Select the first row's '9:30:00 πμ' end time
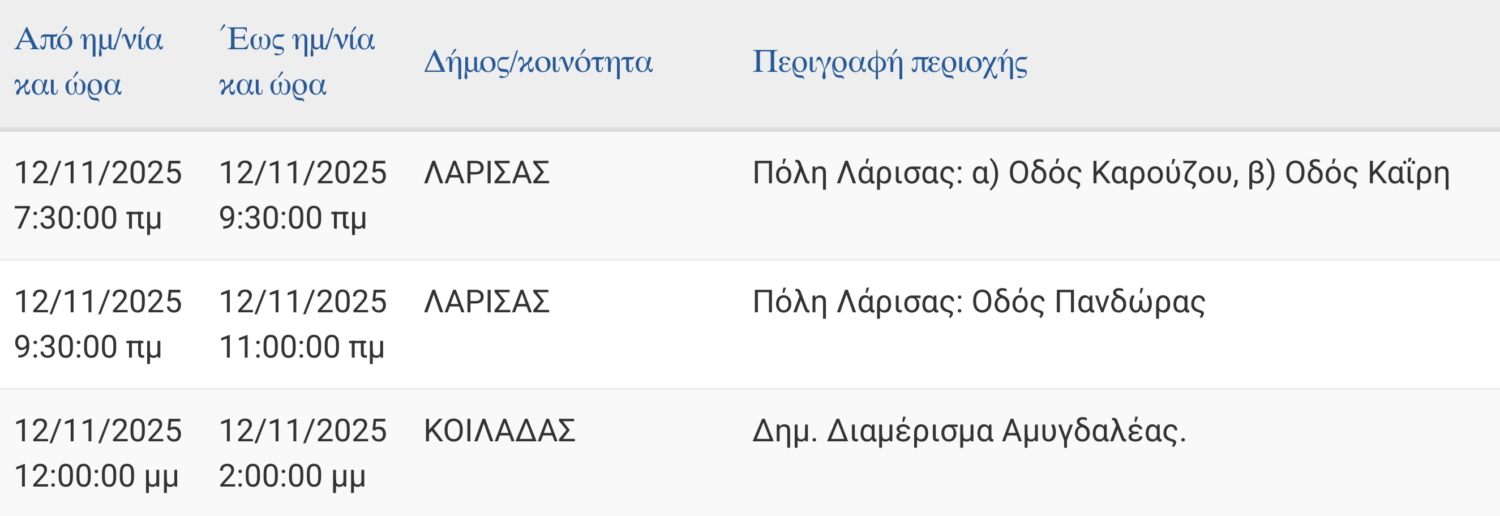Image resolution: width=1500 pixels, height=516 pixels. pyautogui.click(x=293, y=218)
